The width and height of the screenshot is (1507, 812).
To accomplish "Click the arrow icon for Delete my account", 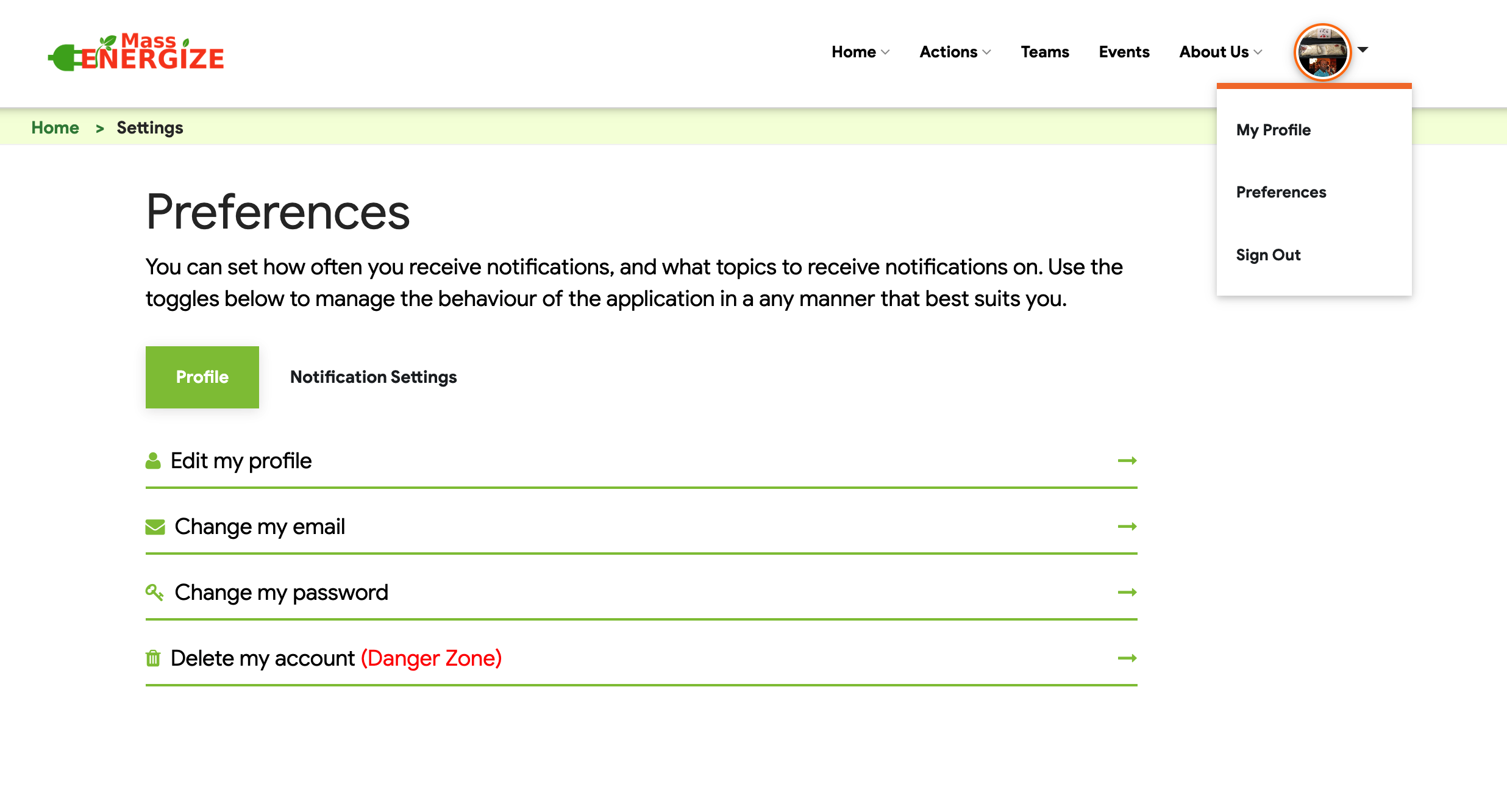I will coord(1127,658).
